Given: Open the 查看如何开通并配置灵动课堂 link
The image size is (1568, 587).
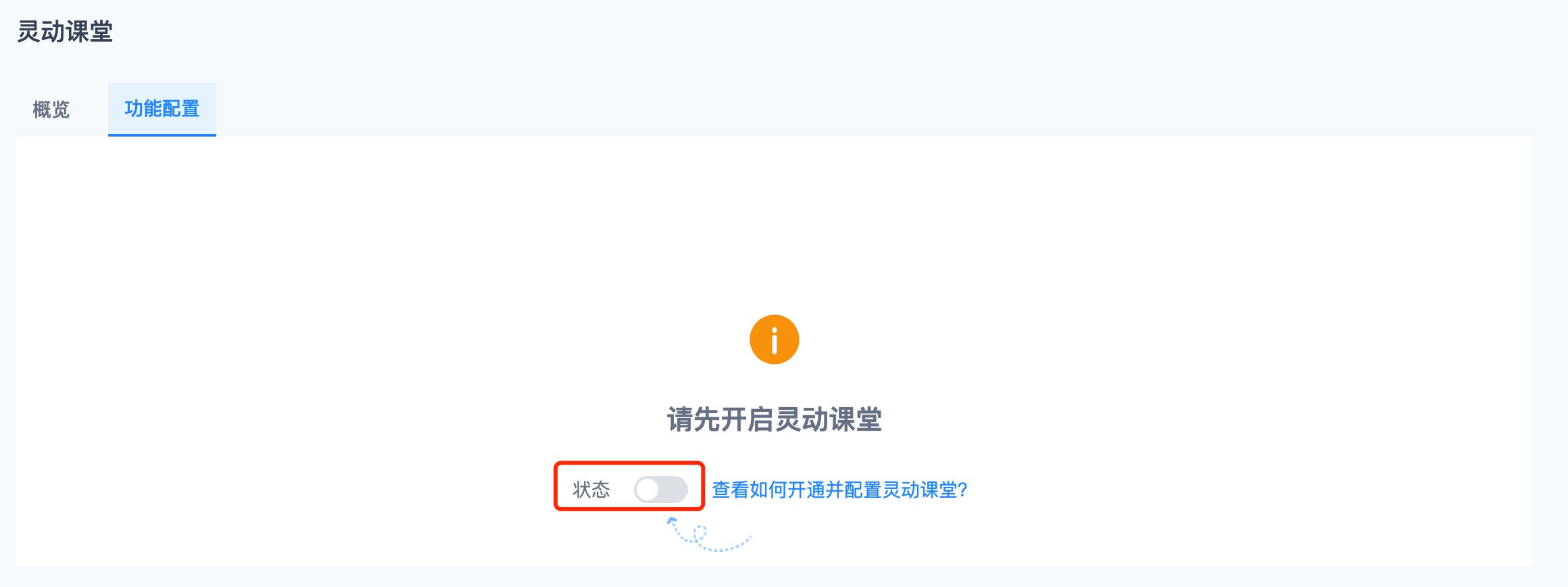Looking at the screenshot, I should [x=839, y=489].
